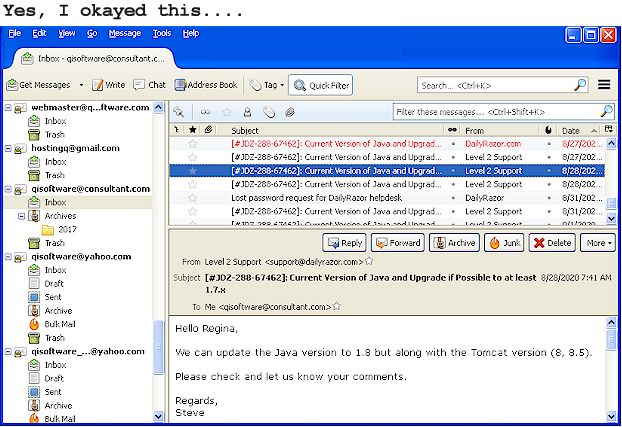
Task: Open the Address Book
Action: click(x=205, y=85)
